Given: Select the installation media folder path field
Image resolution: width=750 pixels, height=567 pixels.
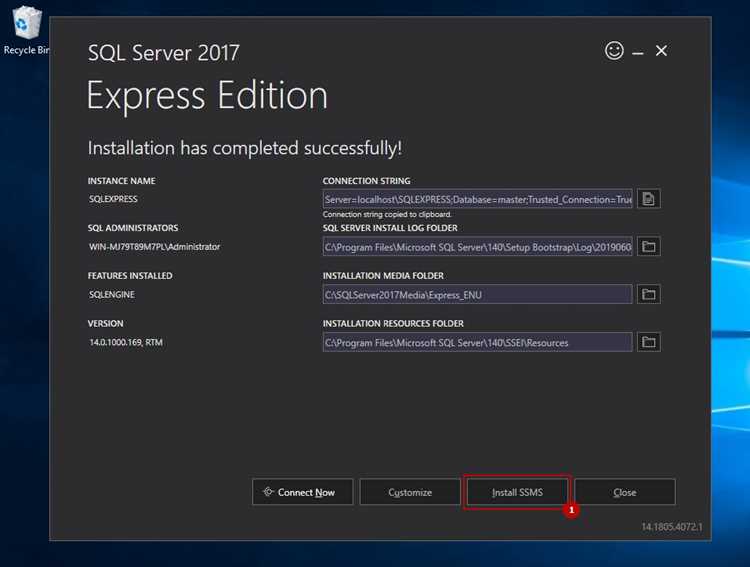Looking at the screenshot, I should [477, 294].
